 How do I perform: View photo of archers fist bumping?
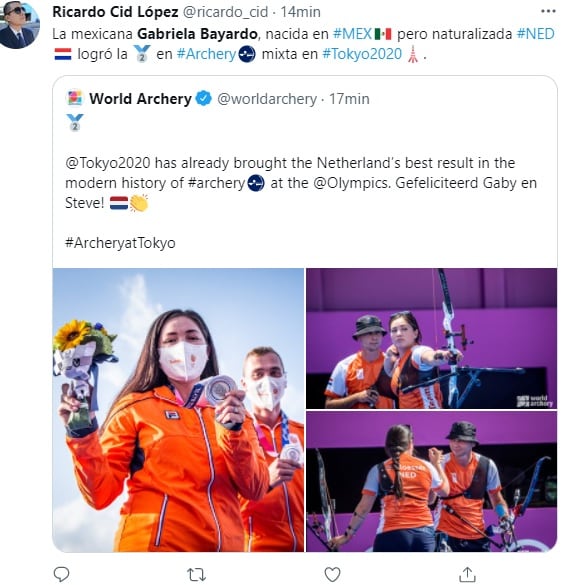click(432, 482)
